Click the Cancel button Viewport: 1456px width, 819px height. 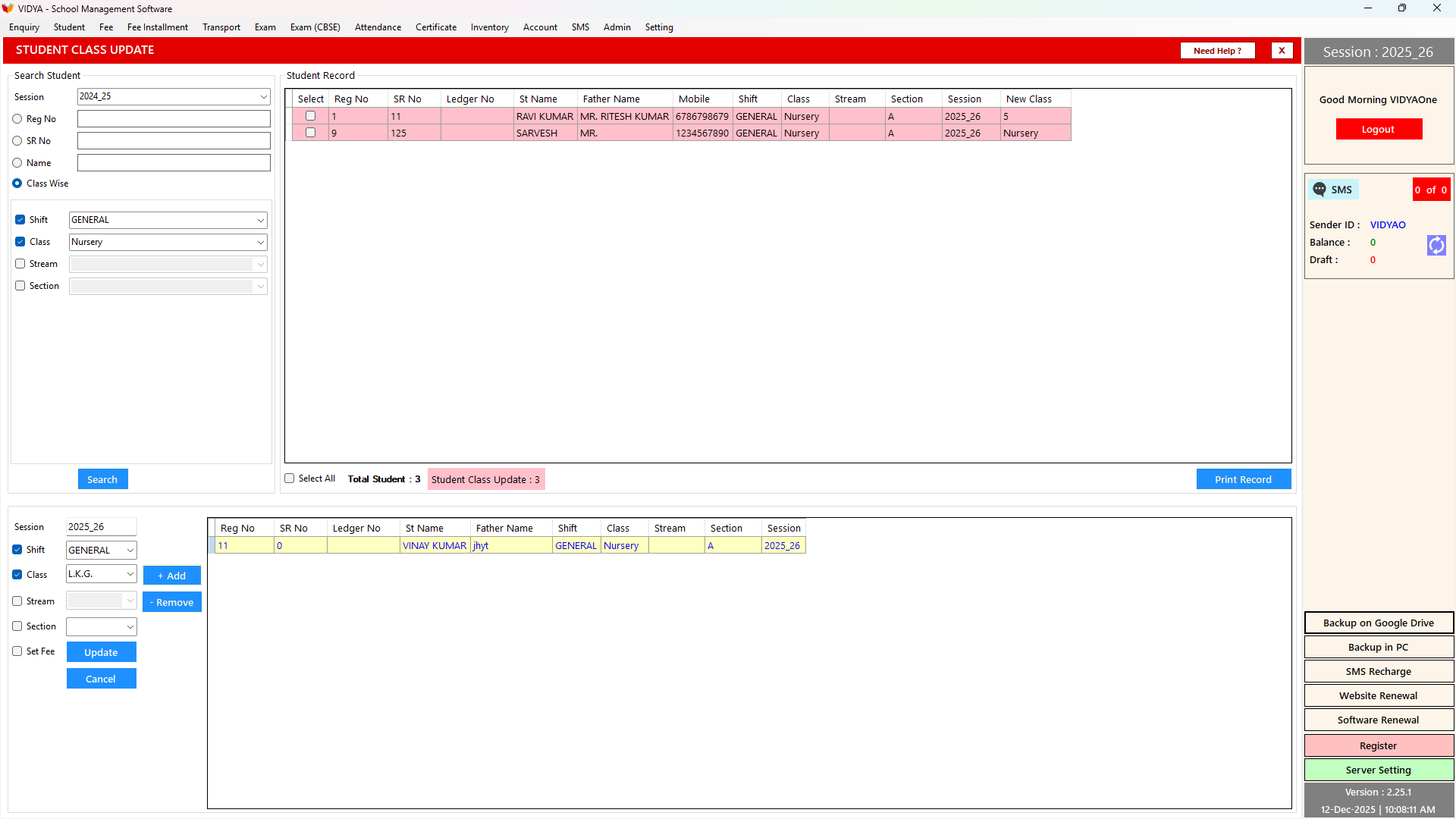(101, 679)
